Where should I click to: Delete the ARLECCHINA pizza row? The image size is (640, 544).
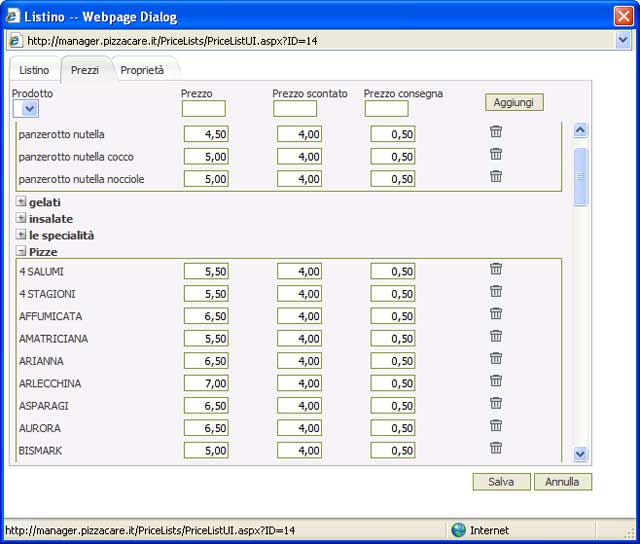(x=496, y=381)
